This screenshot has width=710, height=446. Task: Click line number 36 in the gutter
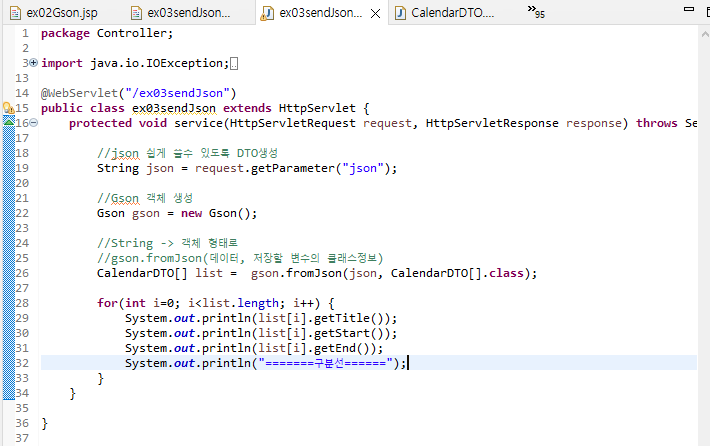[22, 423]
